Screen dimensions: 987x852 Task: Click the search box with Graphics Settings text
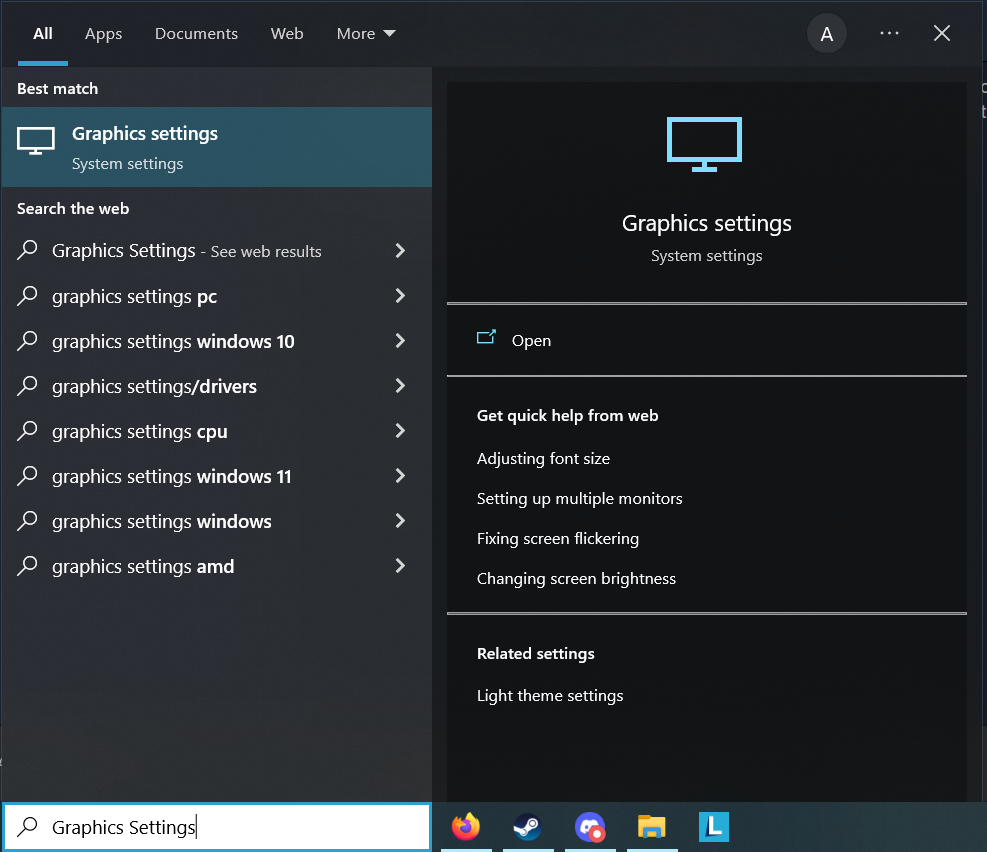click(x=216, y=827)
